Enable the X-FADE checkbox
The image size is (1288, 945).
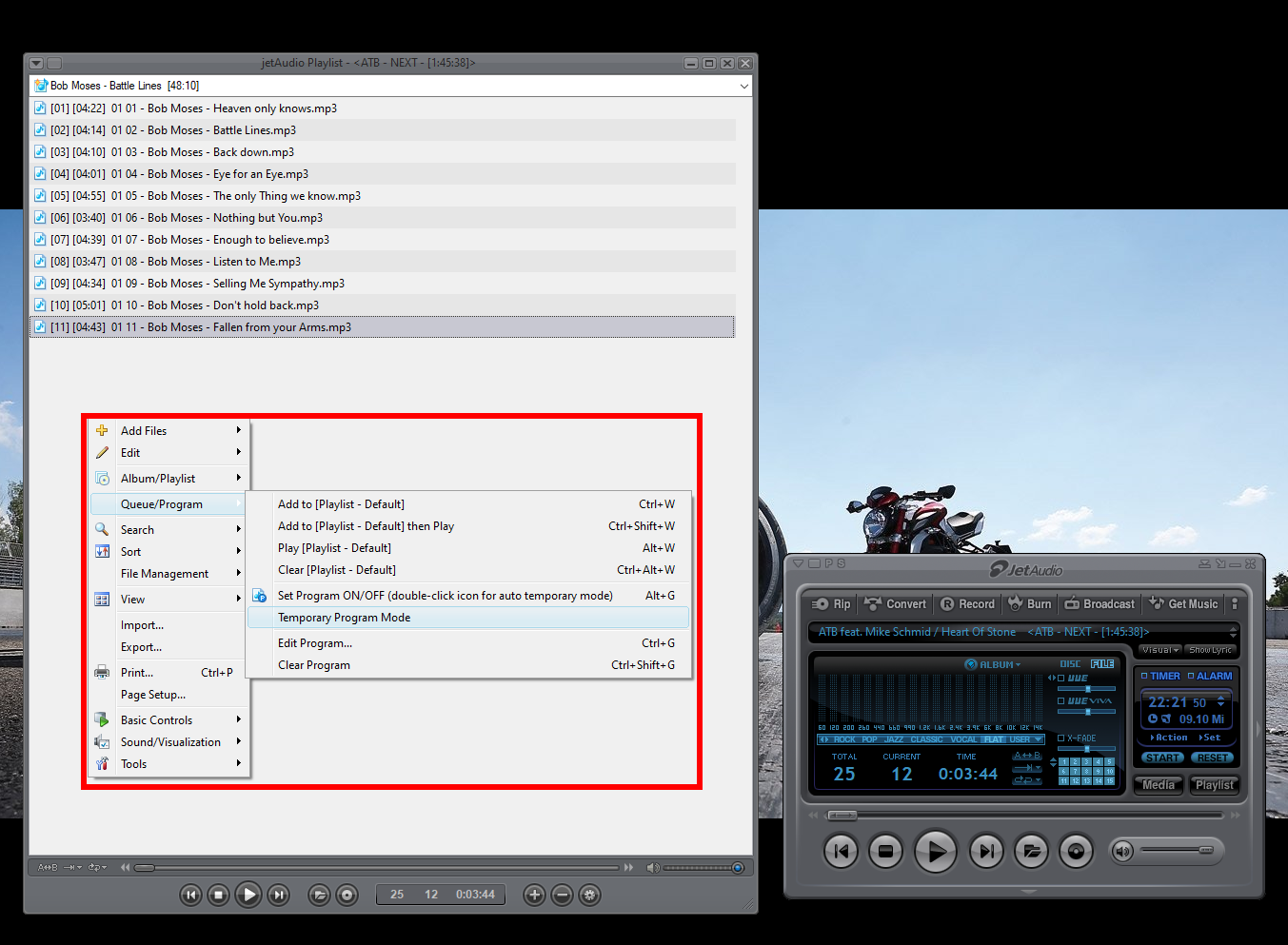pyautogui.click(x=1060, y=738)
